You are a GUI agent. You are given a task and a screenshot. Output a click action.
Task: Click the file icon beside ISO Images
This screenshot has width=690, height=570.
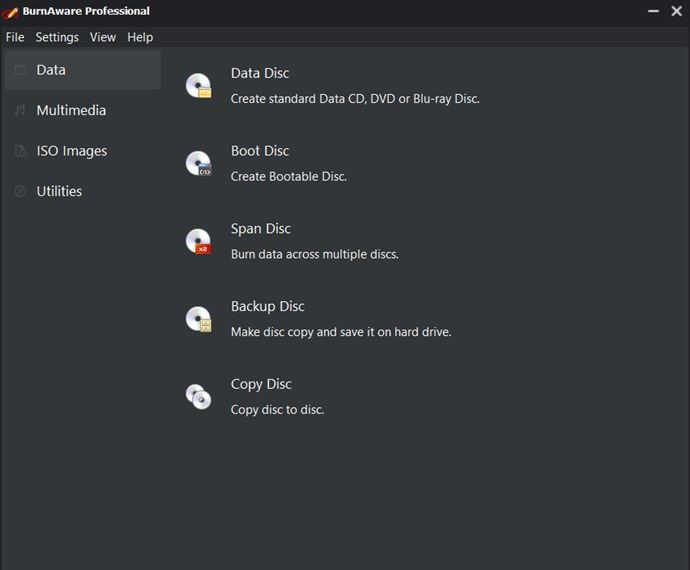20,151
